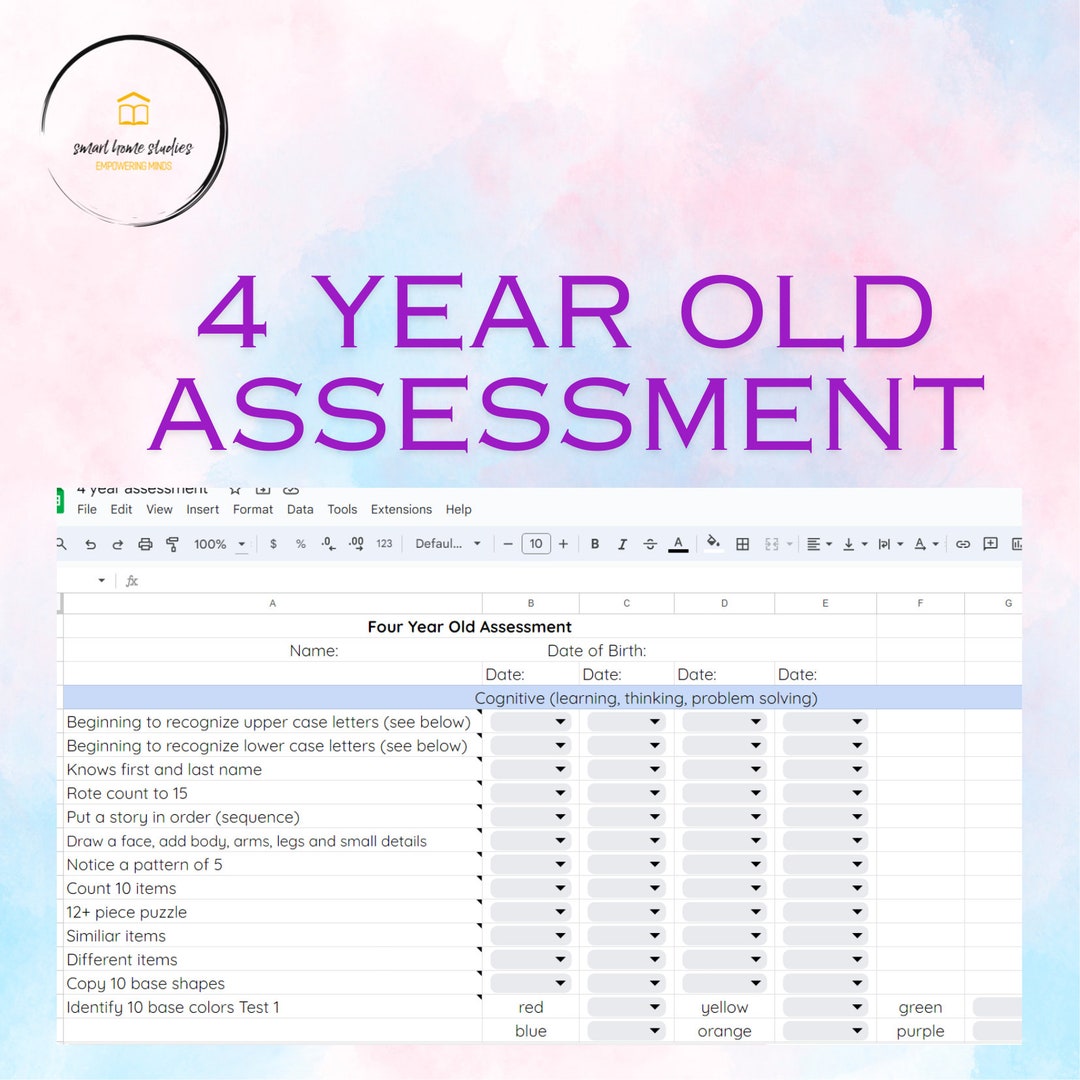Star the 4 year assessment spreadsheet

click(235, 489)
